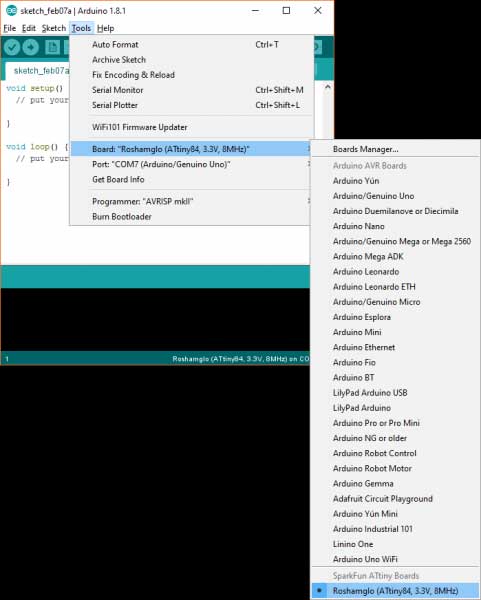Open the Help menu
The height and width of the screenshot is (600, 481).
[x=105, y=28]
